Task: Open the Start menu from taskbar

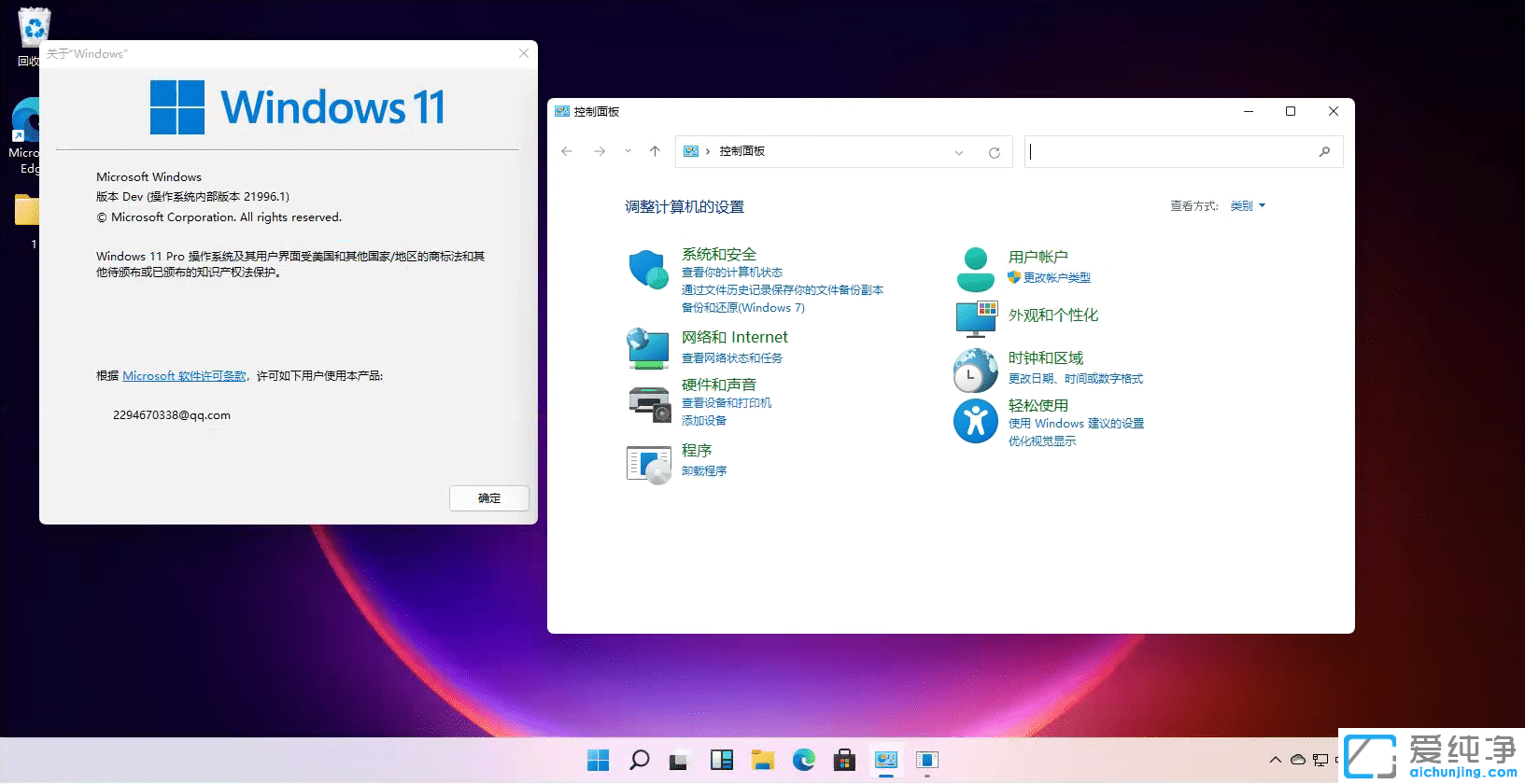Action: point(598,760)
